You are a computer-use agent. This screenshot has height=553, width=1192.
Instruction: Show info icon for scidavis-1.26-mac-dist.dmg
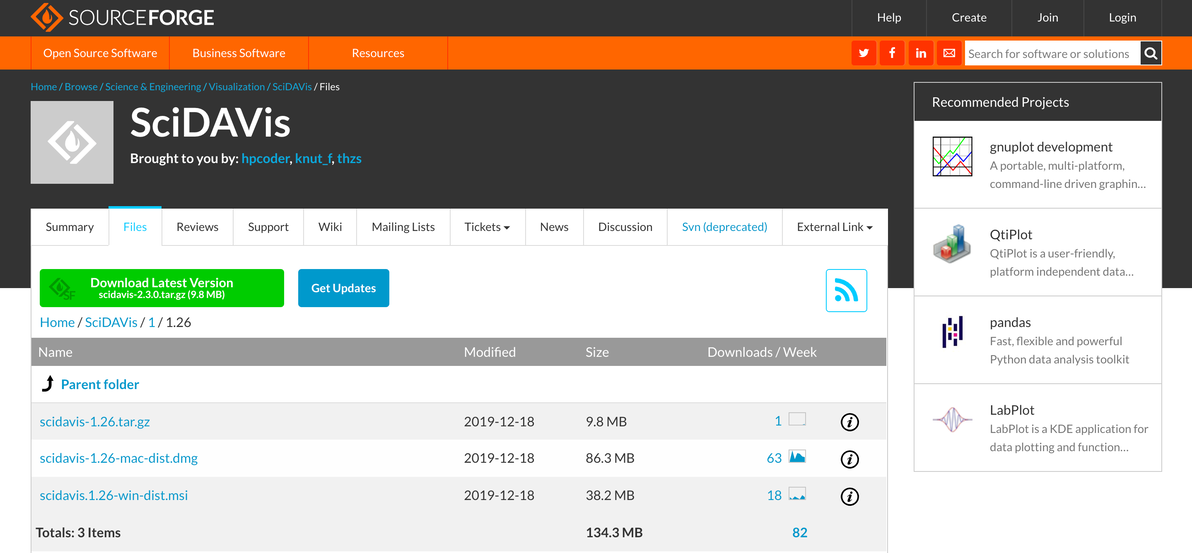850,459
